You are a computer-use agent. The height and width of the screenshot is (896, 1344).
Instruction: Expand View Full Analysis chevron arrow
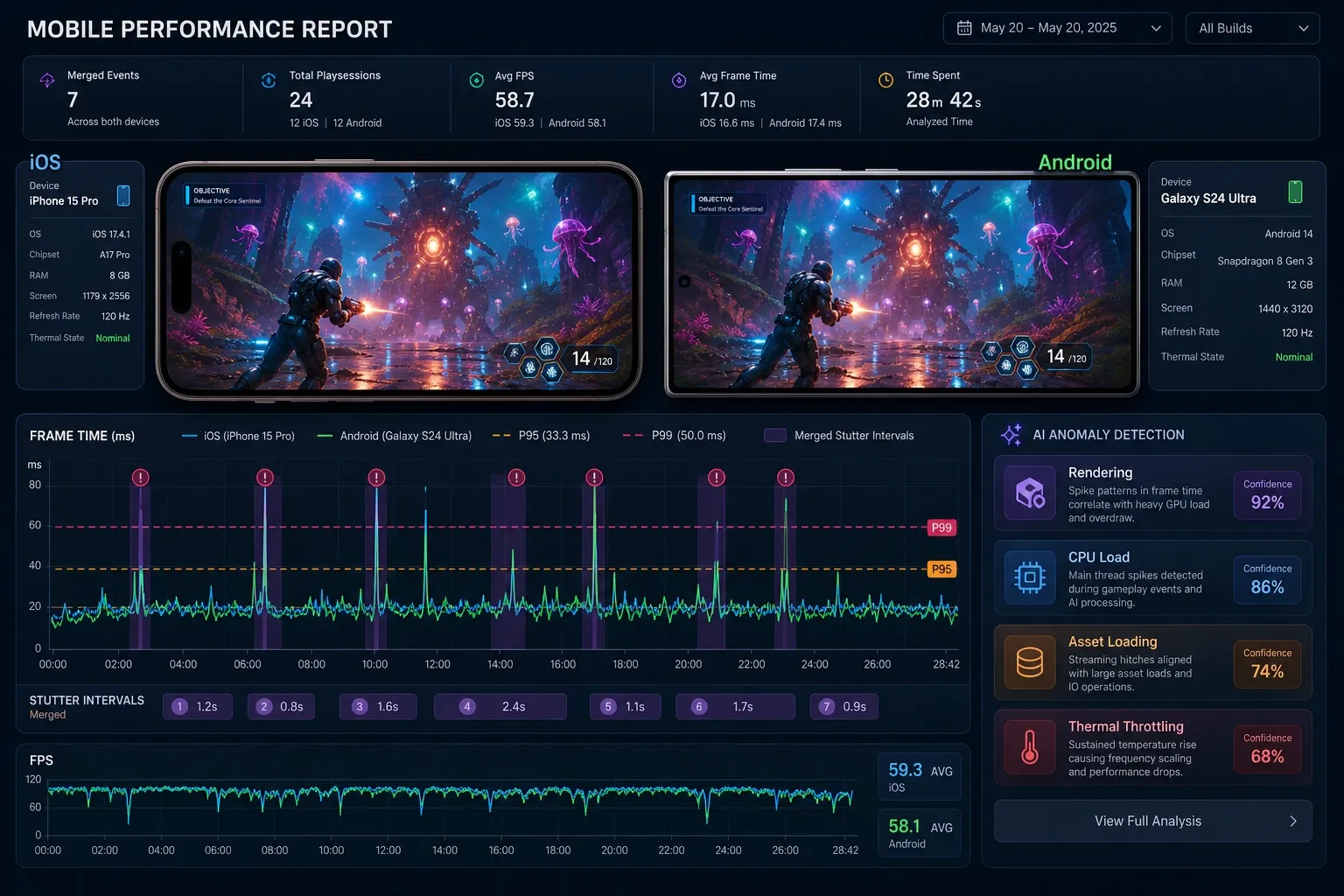pyautogui.click(x=1293, y=821)
